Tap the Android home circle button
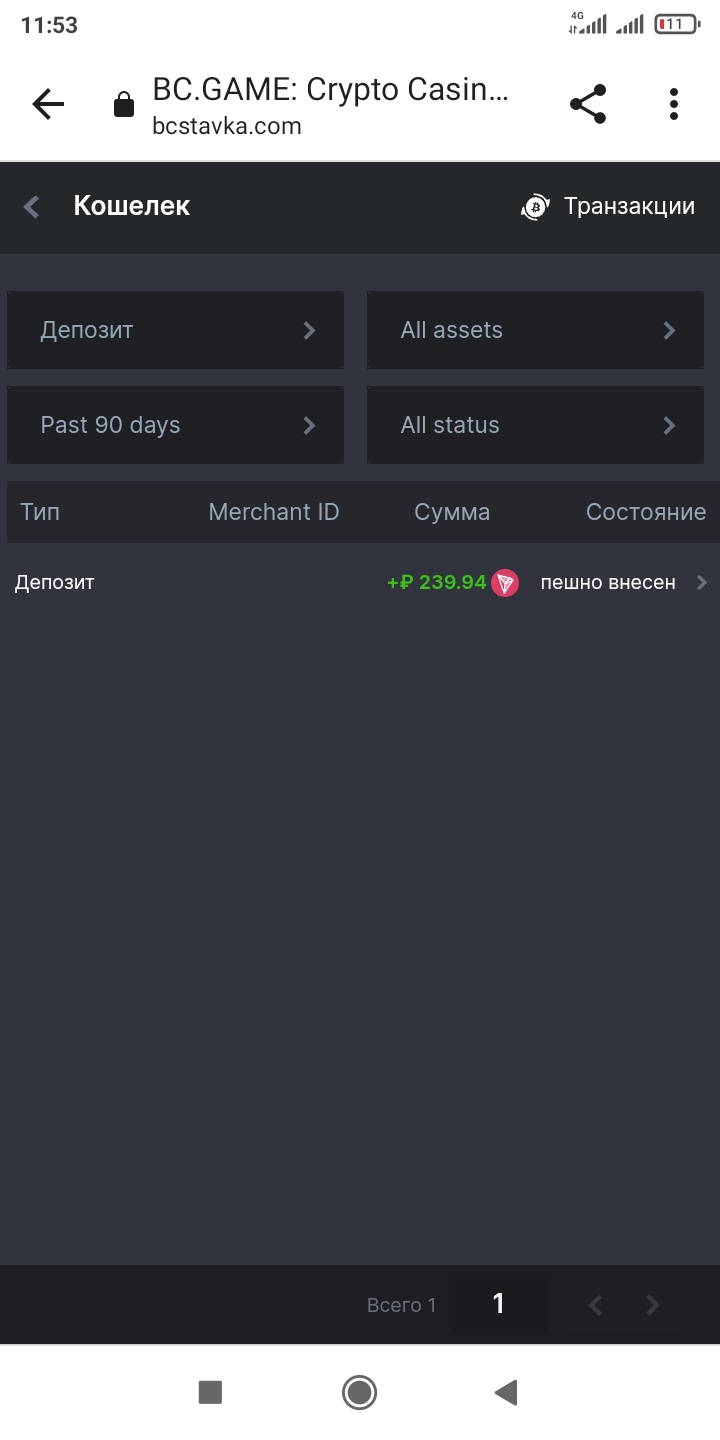The height and width of the screenshot is (1440, 720). 359,1392
